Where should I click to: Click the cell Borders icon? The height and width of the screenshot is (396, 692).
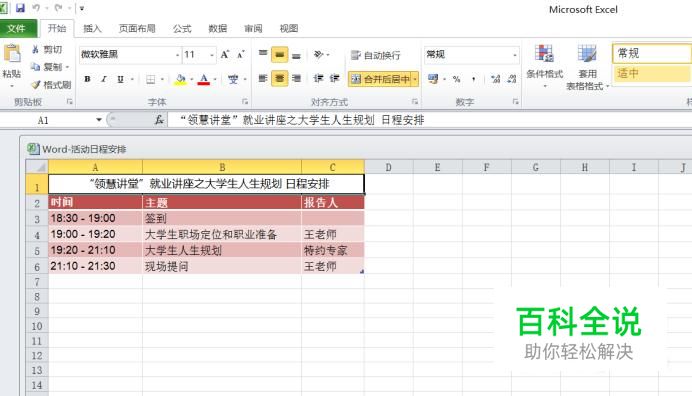[x=150, y=79]
